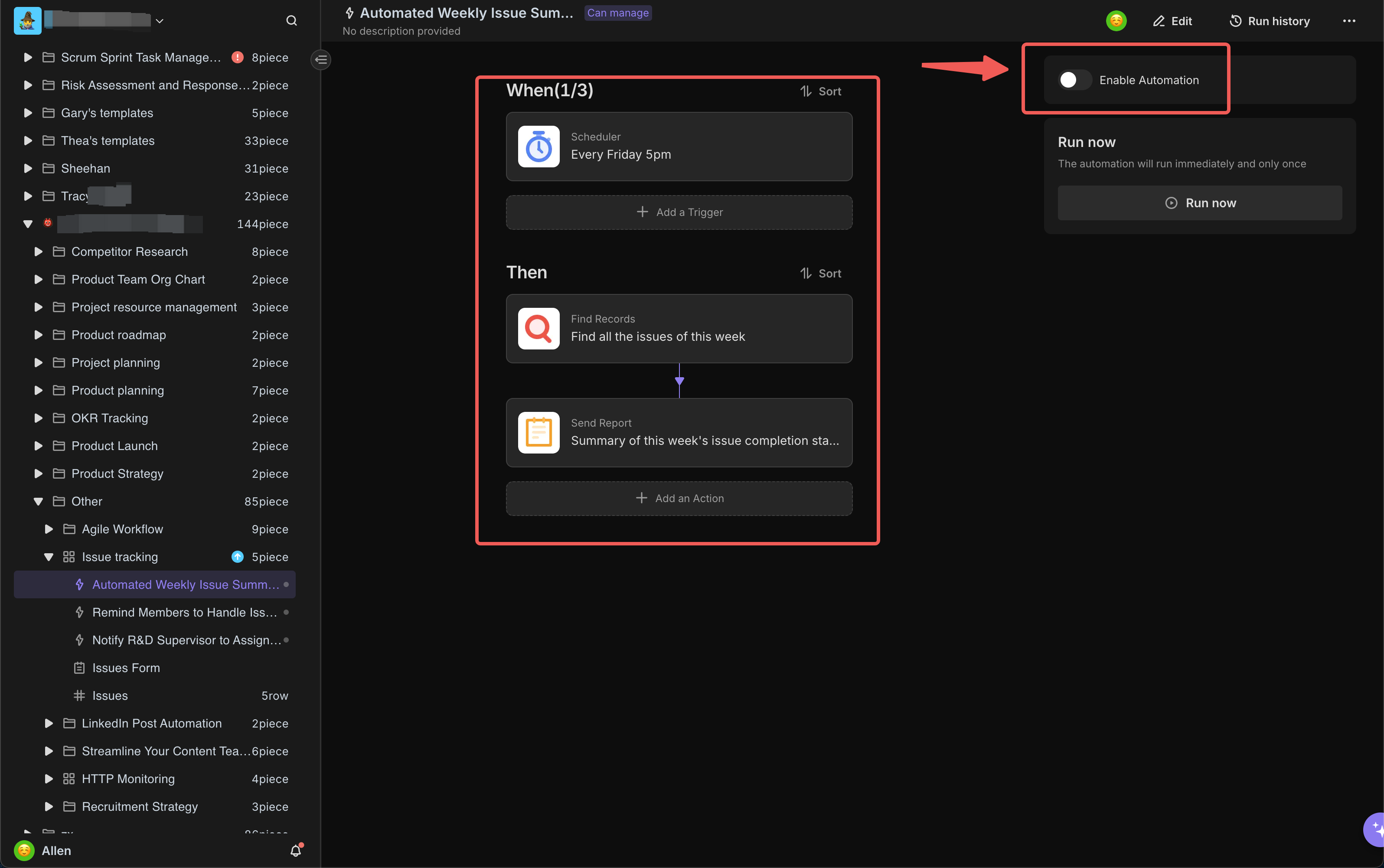
Task: Select Can manage permissions label
Action: pos(616,13)
